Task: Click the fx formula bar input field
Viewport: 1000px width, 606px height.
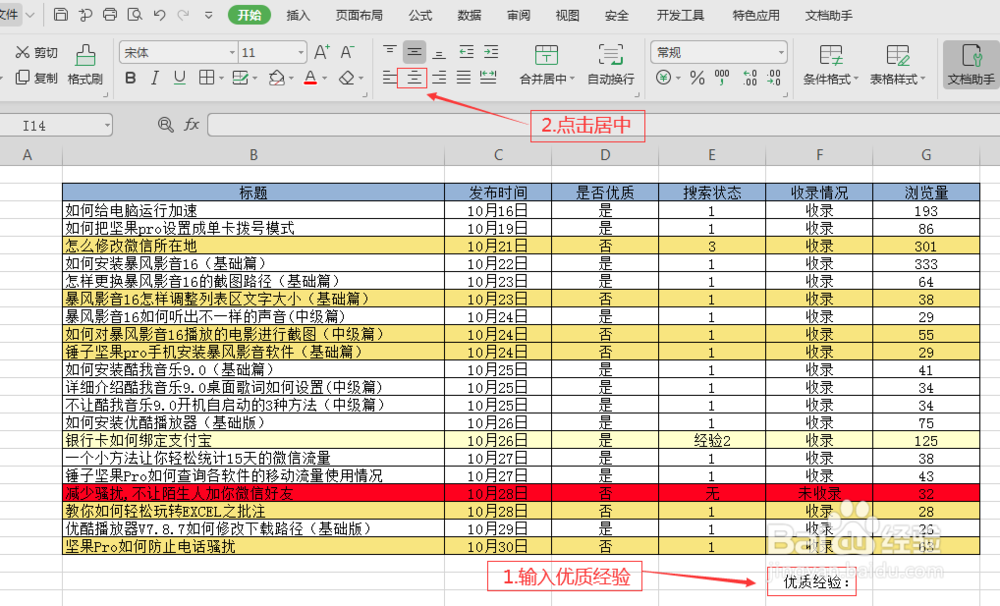Action: pos(400,124)
